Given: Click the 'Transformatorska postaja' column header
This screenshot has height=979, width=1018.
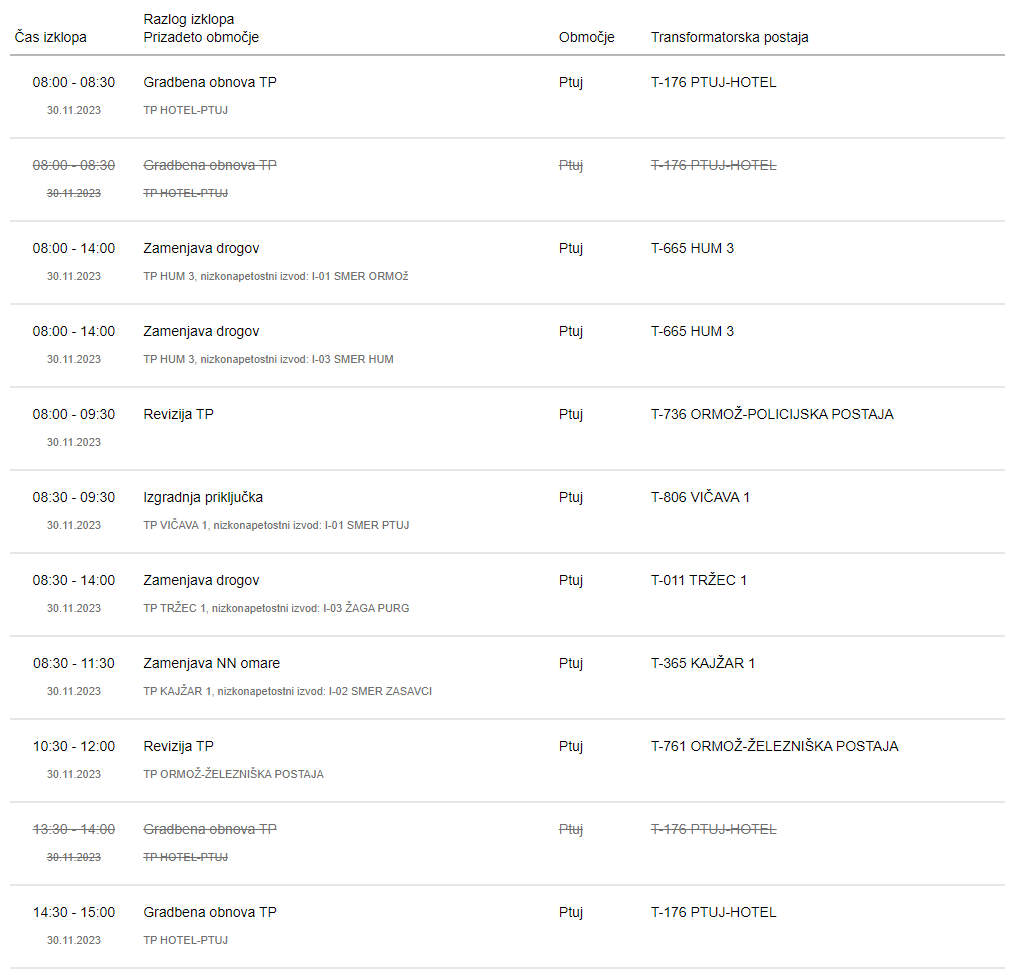Looking at the screenshot, I should point(730,37).
